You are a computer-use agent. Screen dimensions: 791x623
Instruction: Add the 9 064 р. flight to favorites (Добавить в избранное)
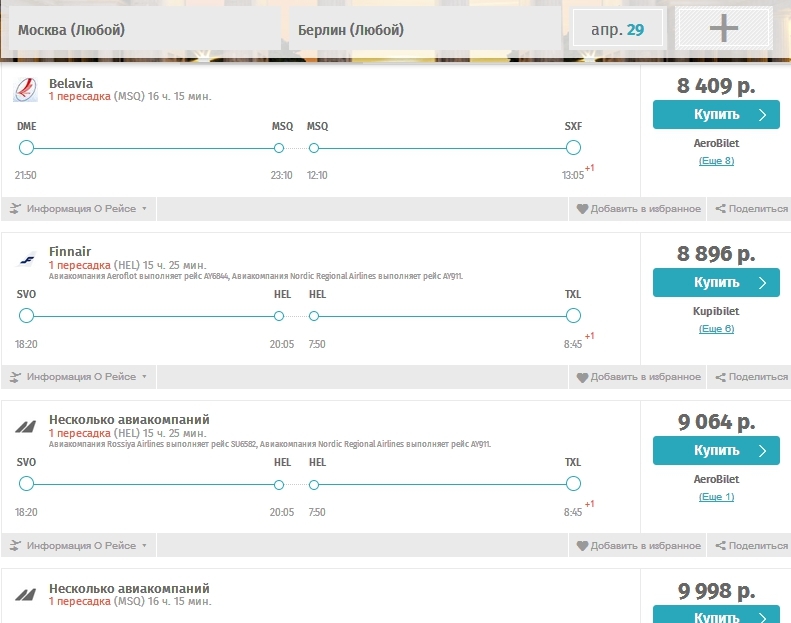(x=638, y=545)
